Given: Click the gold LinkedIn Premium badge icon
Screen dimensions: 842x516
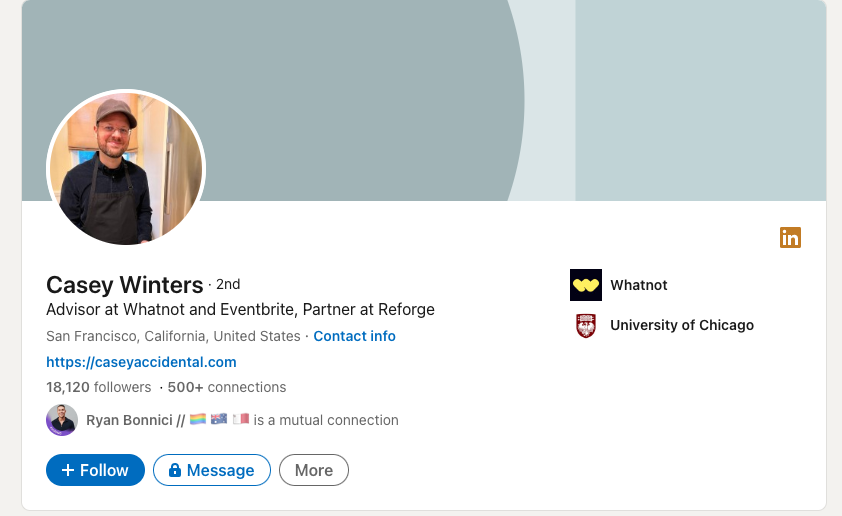Looking at the screenshot, I should (790, 238).
